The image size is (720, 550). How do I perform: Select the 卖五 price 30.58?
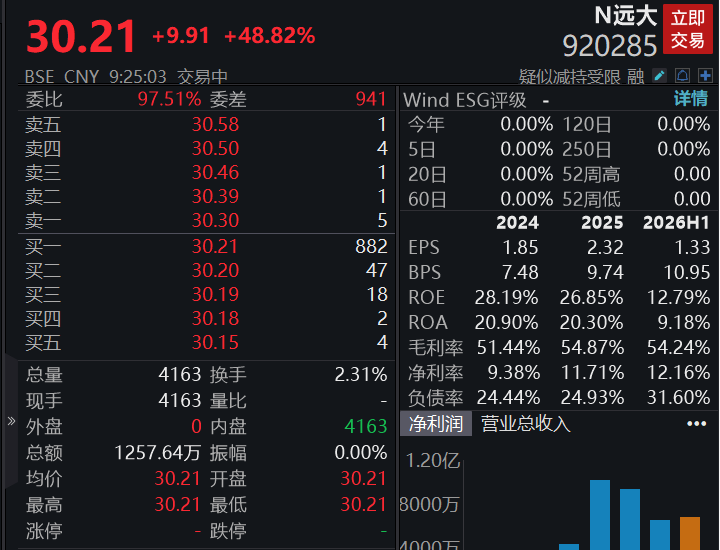215,124
